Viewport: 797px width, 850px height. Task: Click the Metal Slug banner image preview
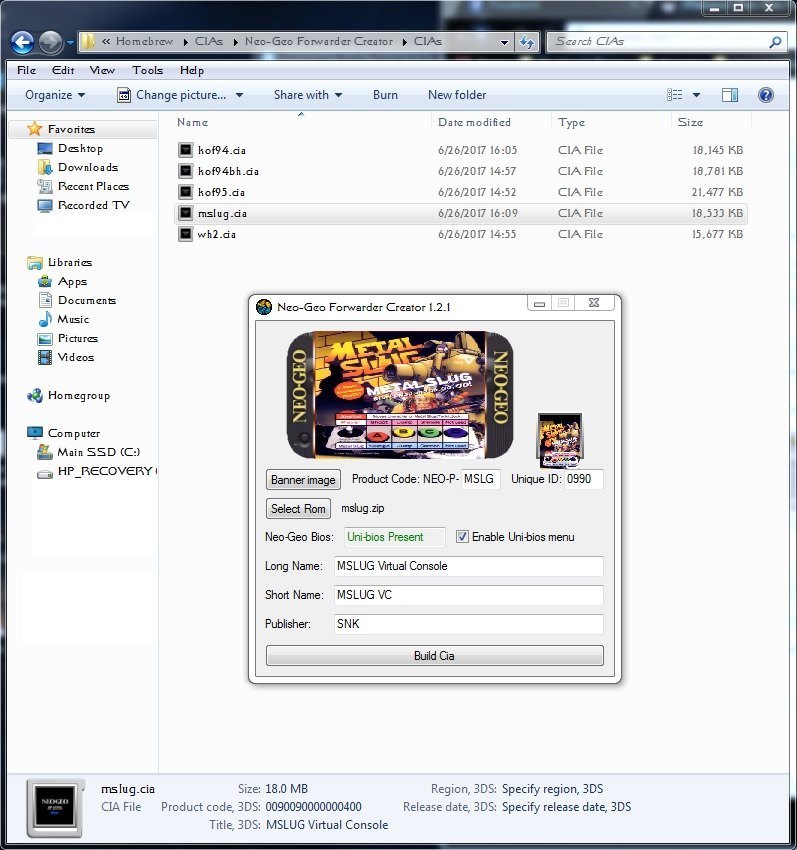pyautogui.click(x=400, y=395)
